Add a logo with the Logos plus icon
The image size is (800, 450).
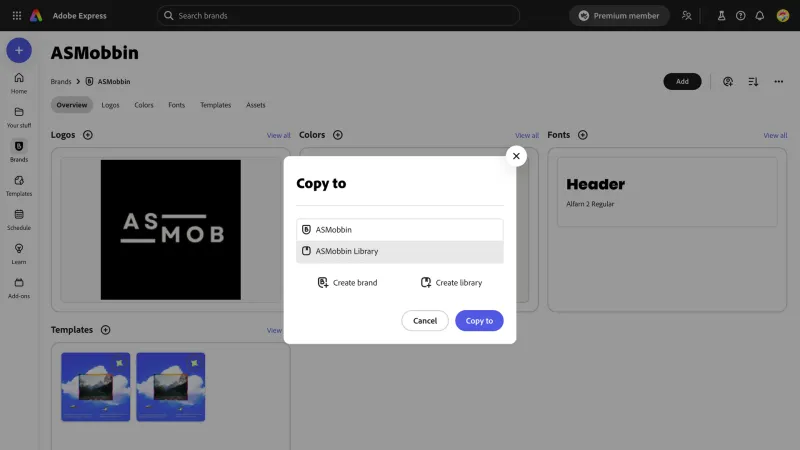[x=88, y=135]
